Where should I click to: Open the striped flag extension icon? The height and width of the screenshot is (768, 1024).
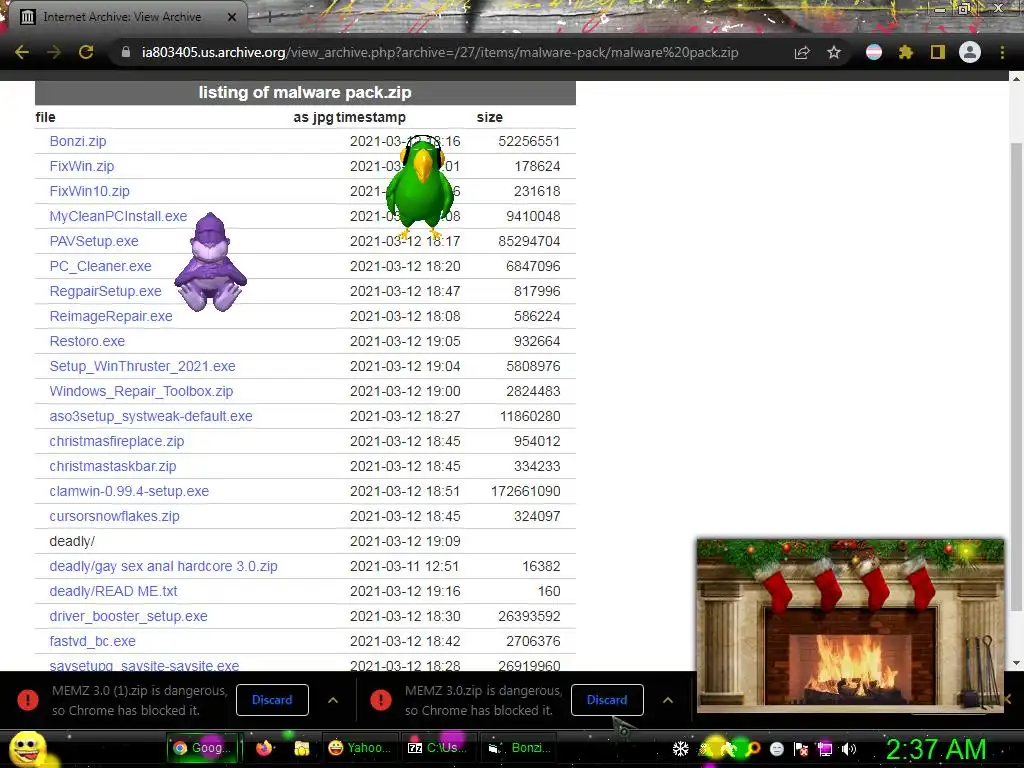tap(874, 52)
